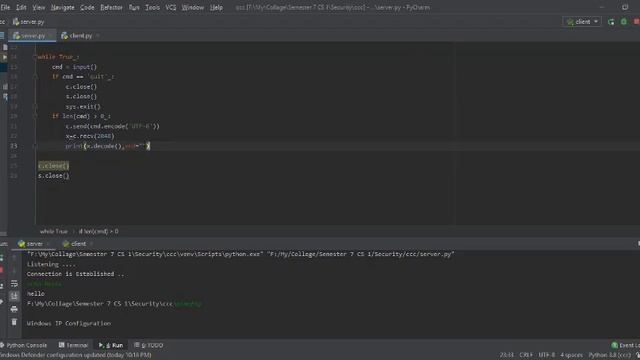Click 'Windows IP Configuration' console line
This screenshot has width=640, height=360.
coord(69,323)
